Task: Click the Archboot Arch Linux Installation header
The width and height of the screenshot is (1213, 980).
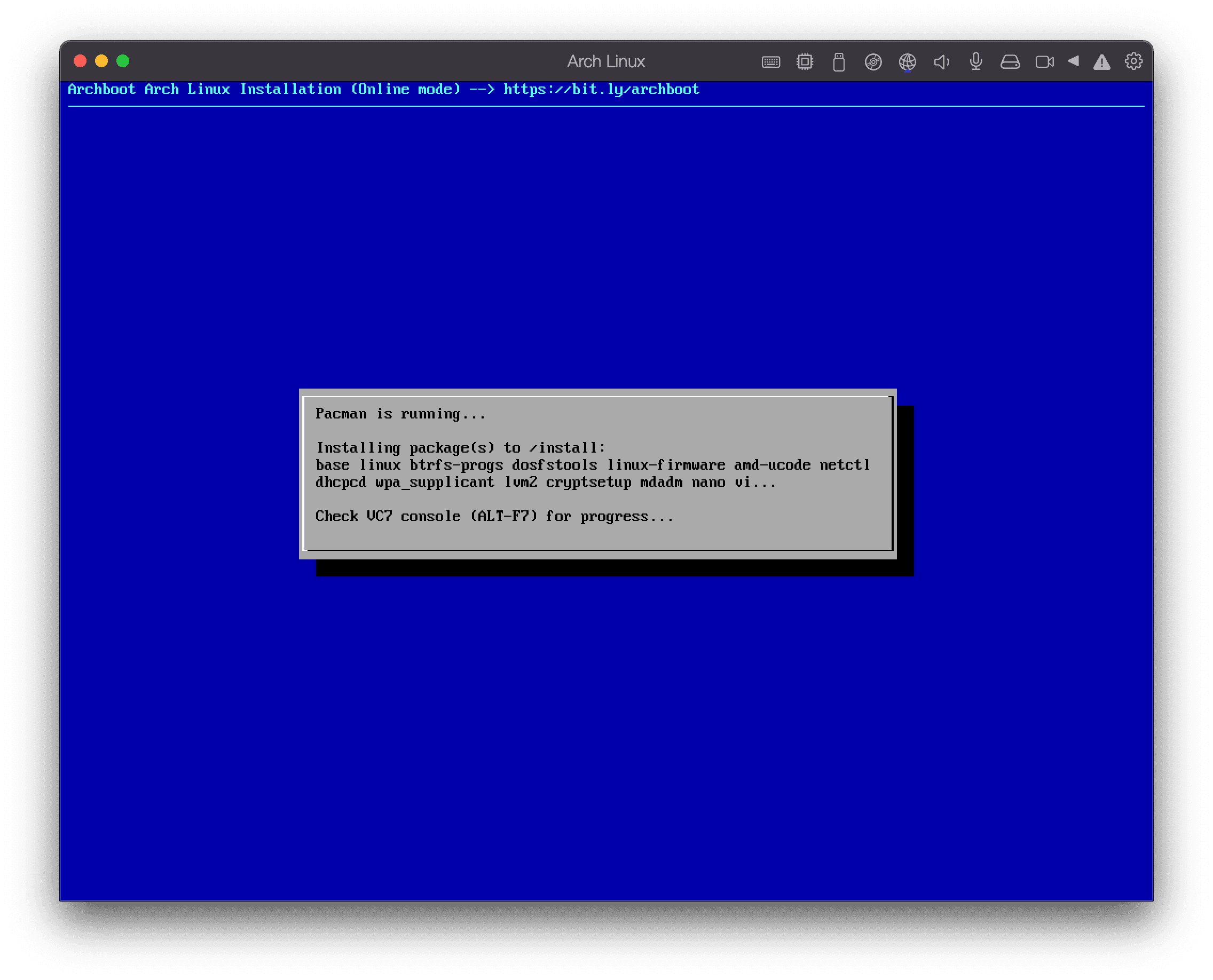Action: (383, 89)
